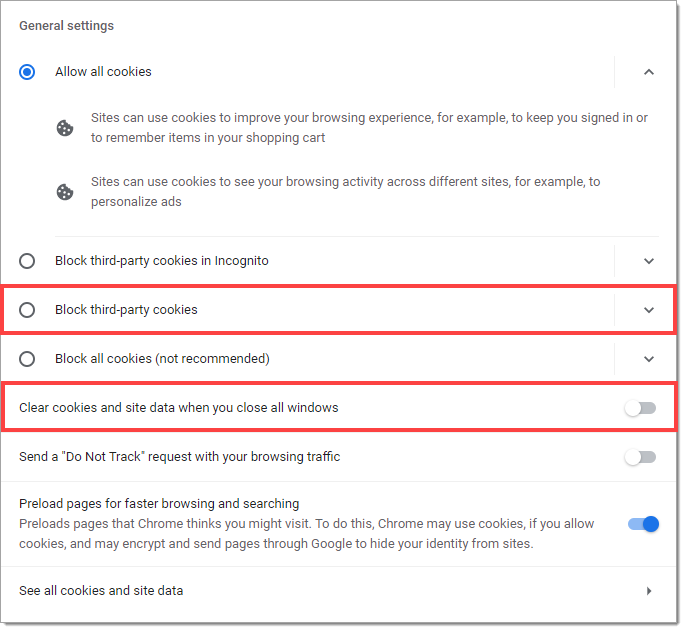Expand Block all cookies details arrow
The width and height of the screenshot is (684, 630).
coord(649,359)
